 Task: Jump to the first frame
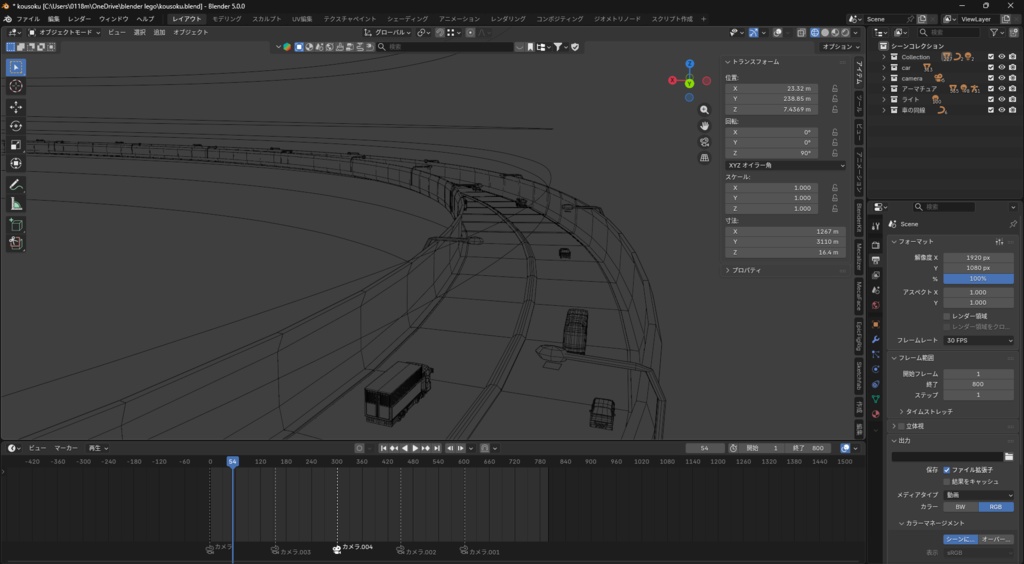click(384, 448)
